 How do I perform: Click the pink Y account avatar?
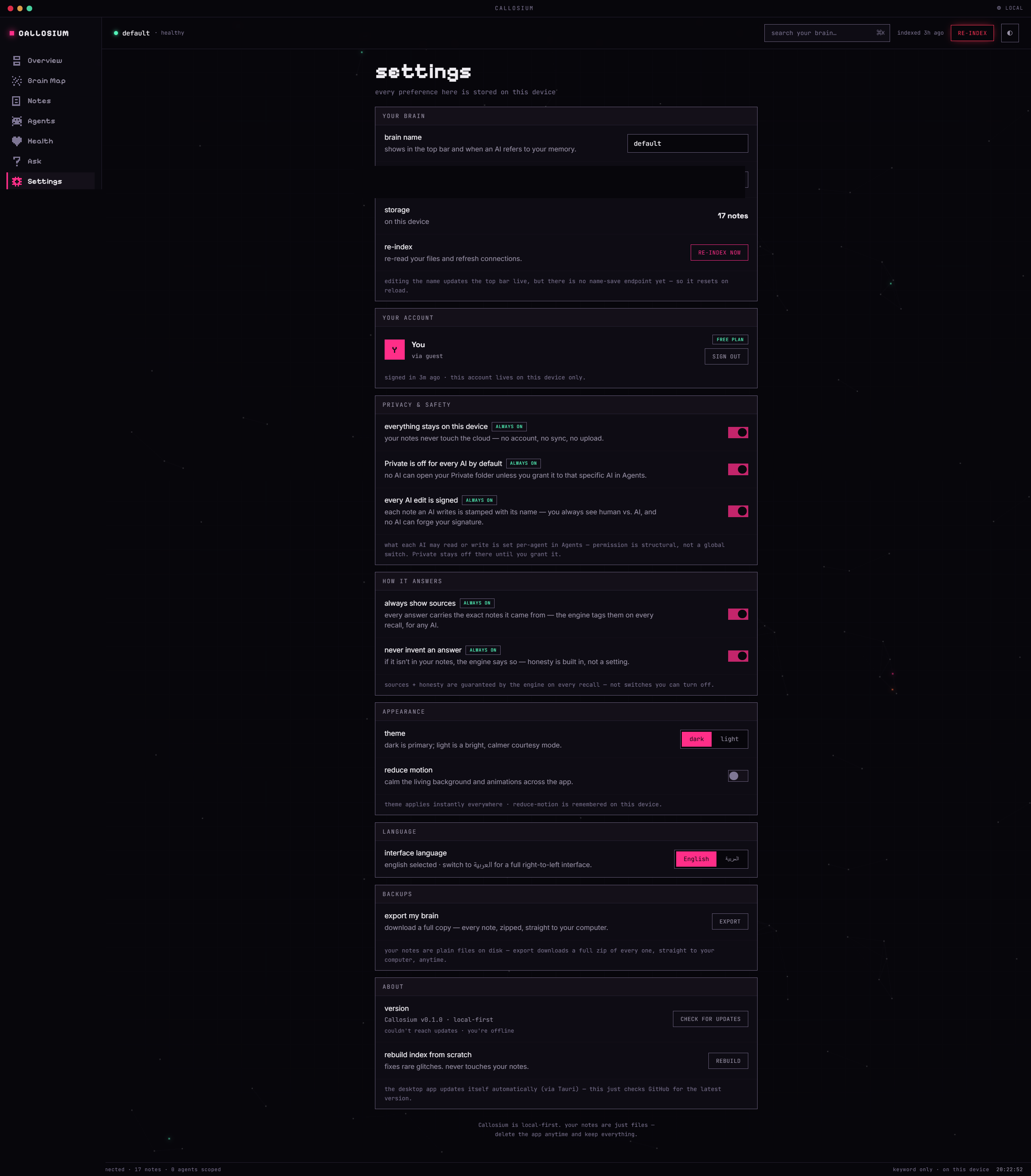[x=395, y=349]
